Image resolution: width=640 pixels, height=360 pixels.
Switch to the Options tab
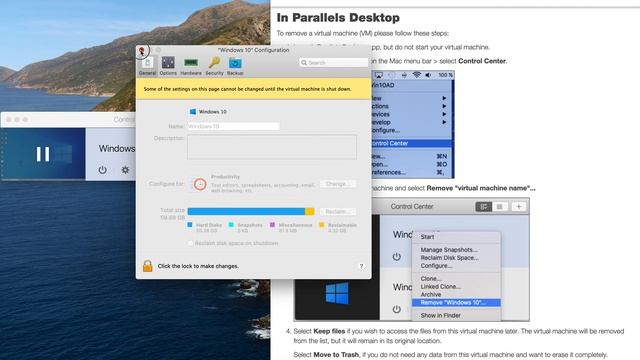[x=168, y=66]
